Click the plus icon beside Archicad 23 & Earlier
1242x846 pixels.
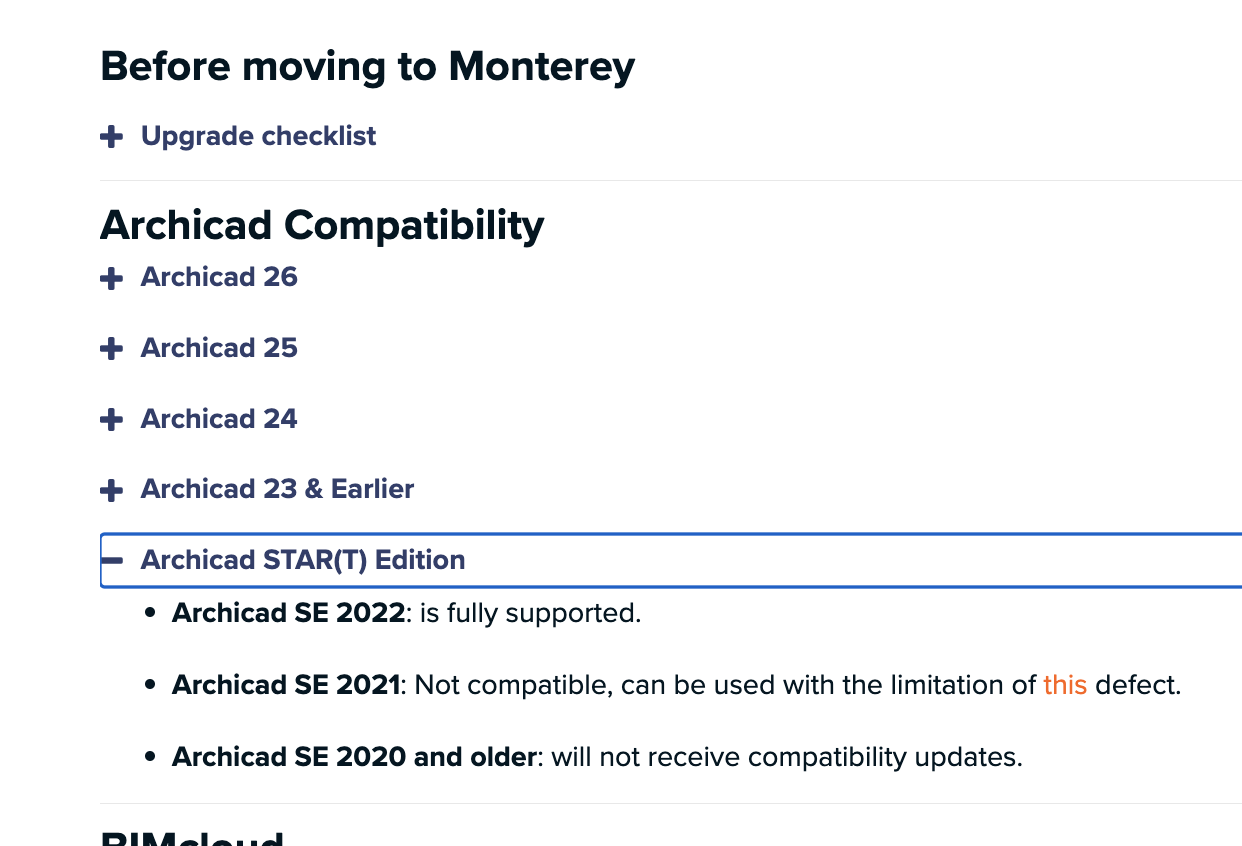[112, 490]
